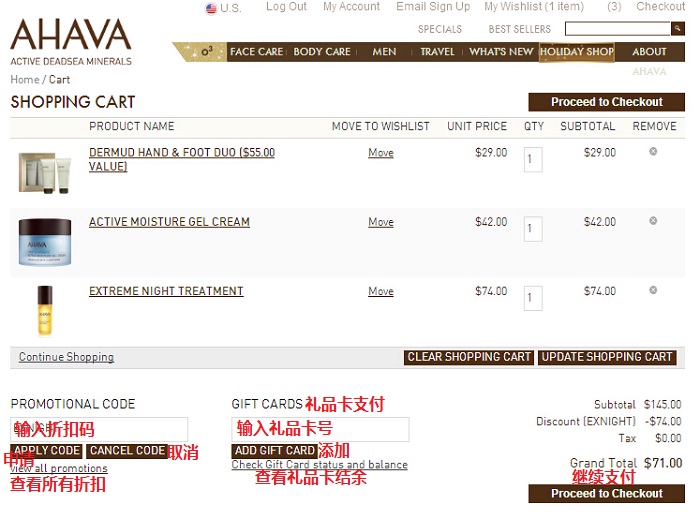Click the Active Moisture Gel Cream thumbnail
The height and width of the screenshot is (519, 700).
click(x=45, y=242)
